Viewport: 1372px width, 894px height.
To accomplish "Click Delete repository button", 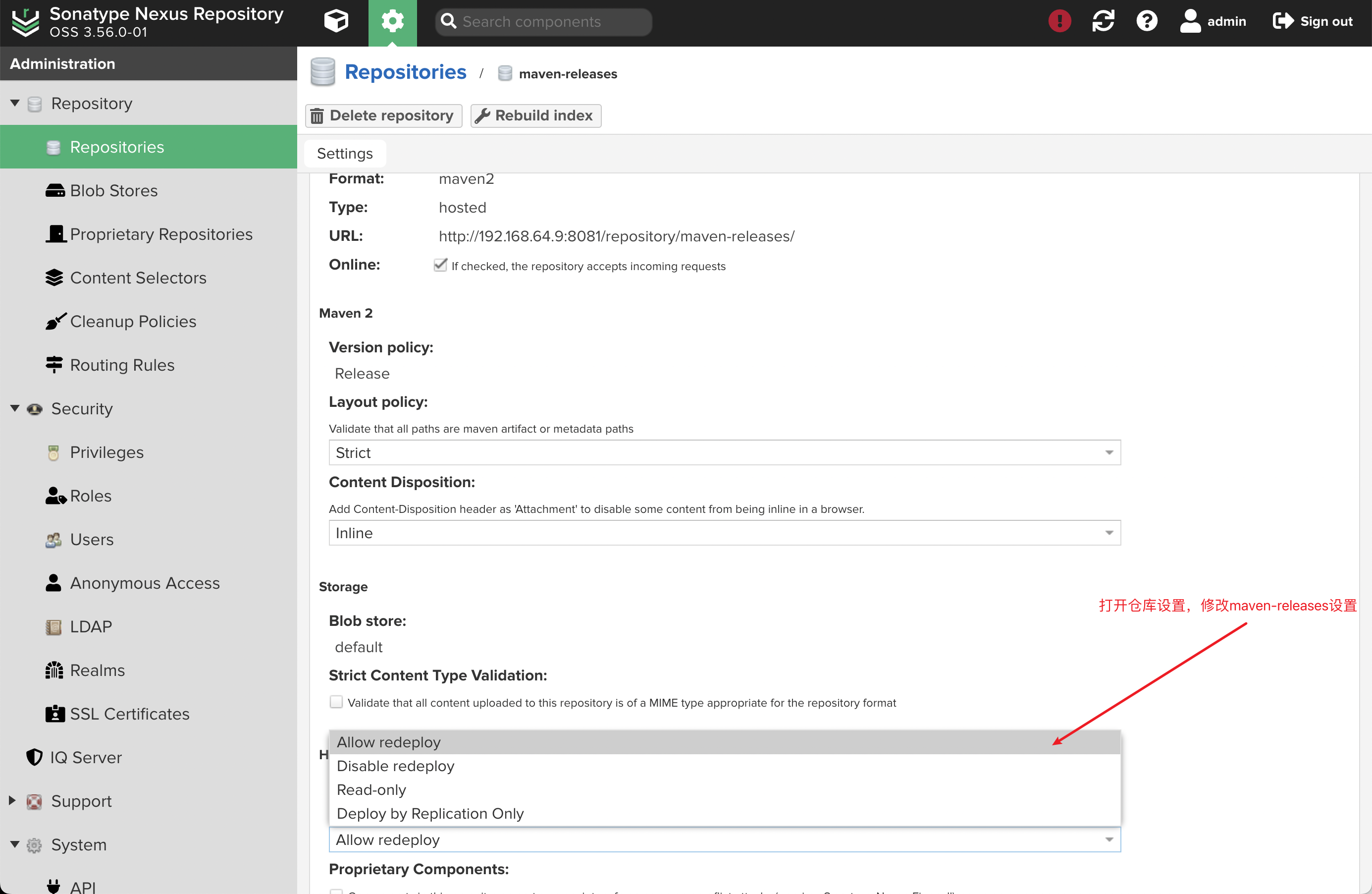I will tap(383, 115).
